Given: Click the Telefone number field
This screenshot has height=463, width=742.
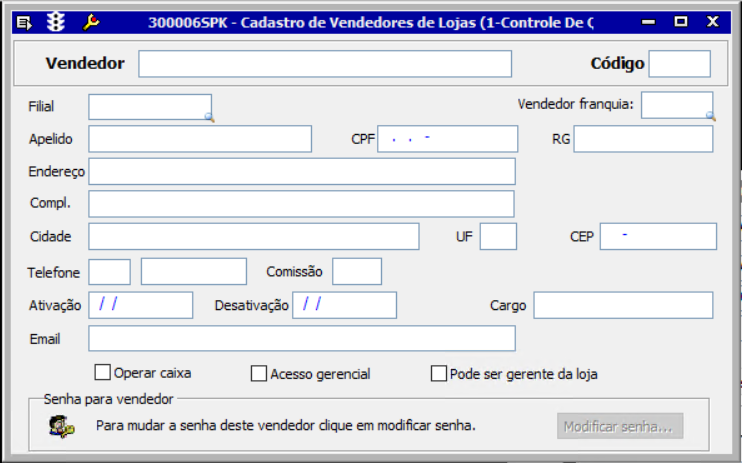Looking at the screenshot, I should tap(194, 272).
